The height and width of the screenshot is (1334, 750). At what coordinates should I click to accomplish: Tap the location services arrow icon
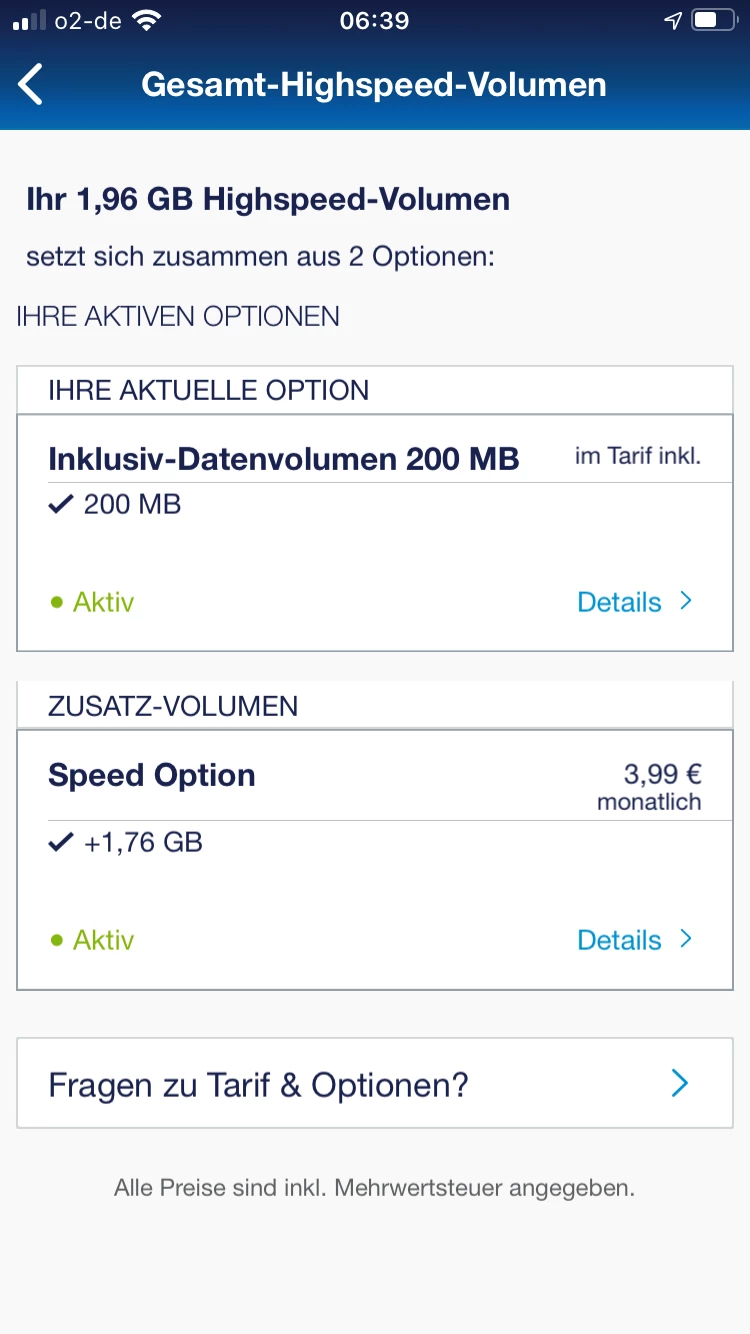673,21
